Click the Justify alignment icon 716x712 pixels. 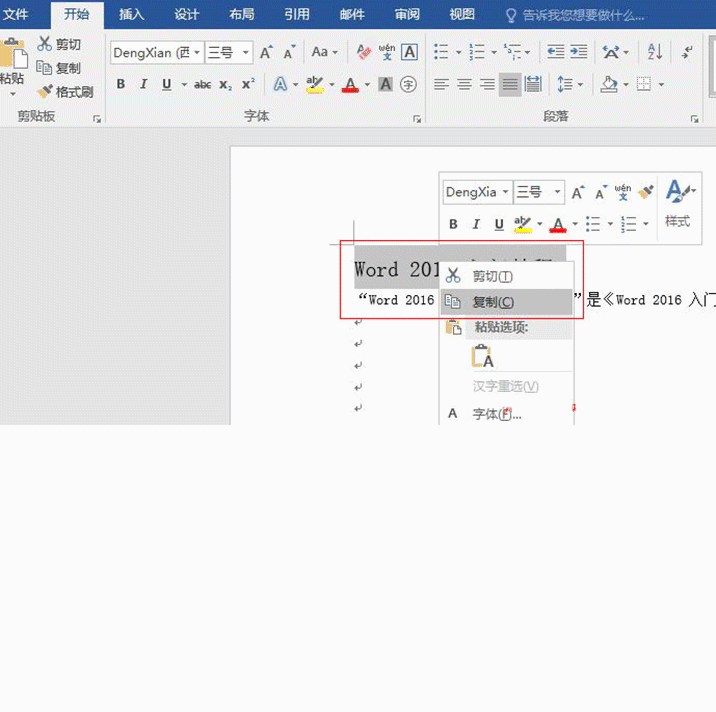[x=510, y=84]
